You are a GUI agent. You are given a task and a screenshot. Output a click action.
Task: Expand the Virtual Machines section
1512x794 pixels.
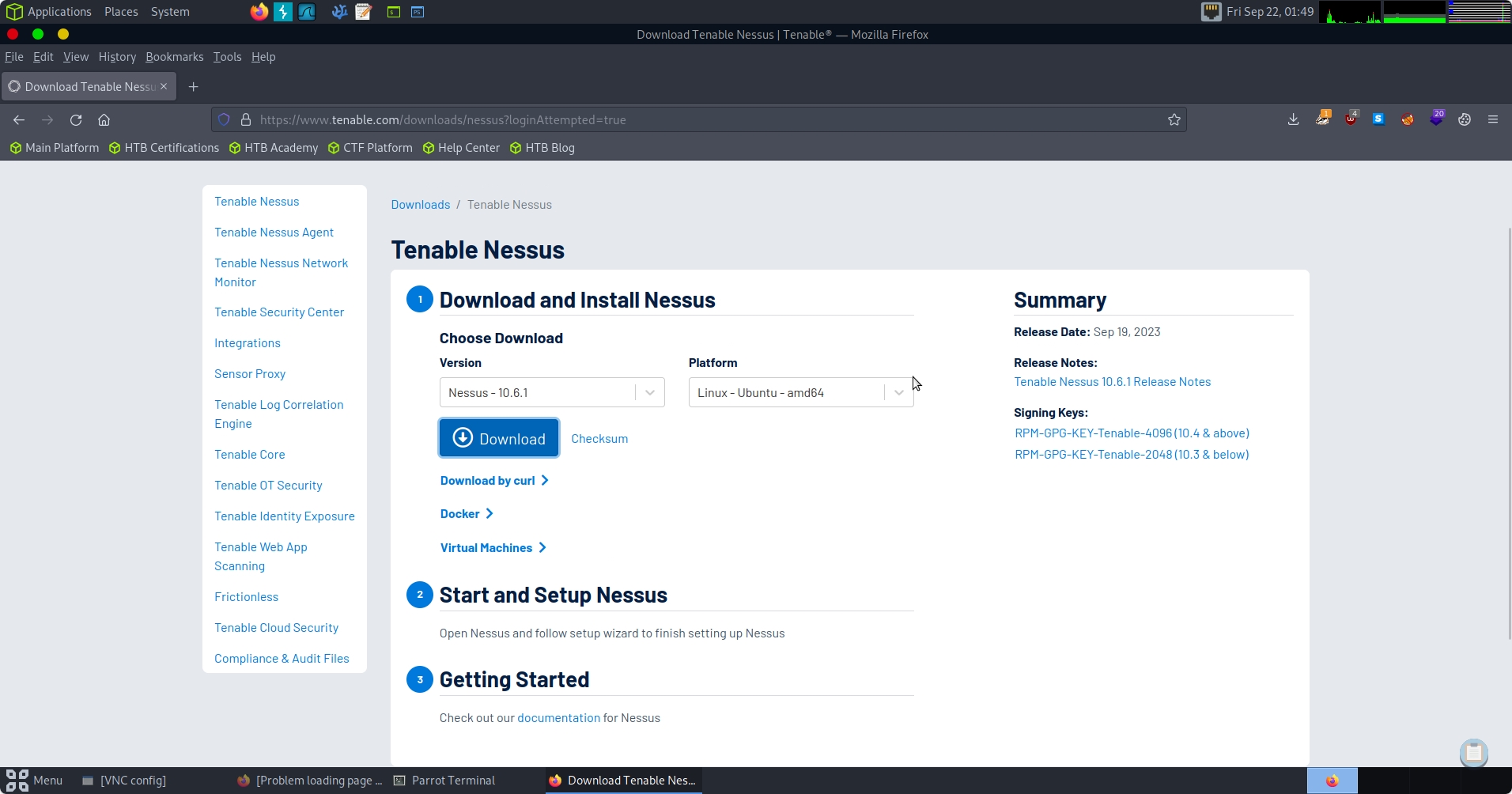(493, 547)
